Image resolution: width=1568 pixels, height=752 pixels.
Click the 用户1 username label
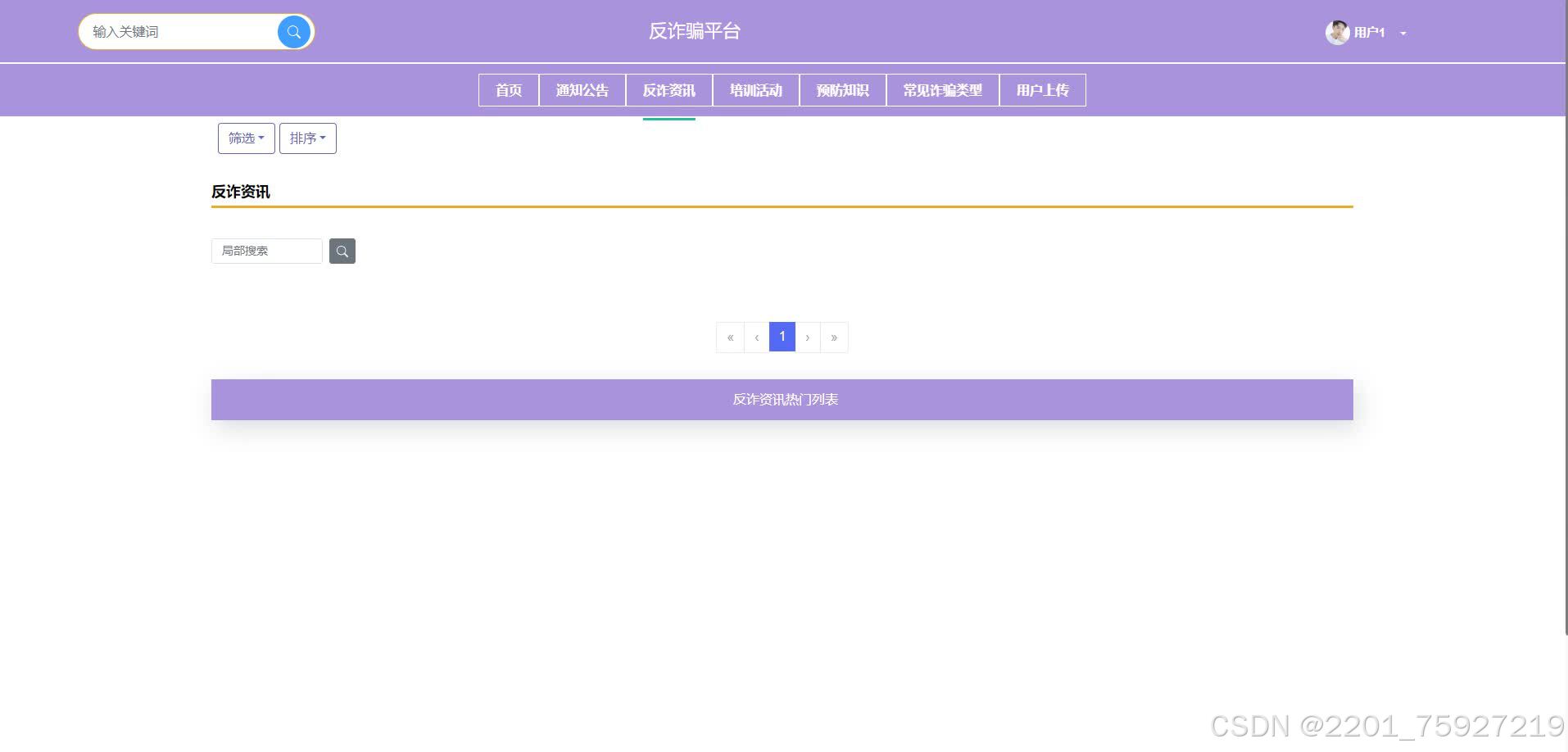[1369, 33]
